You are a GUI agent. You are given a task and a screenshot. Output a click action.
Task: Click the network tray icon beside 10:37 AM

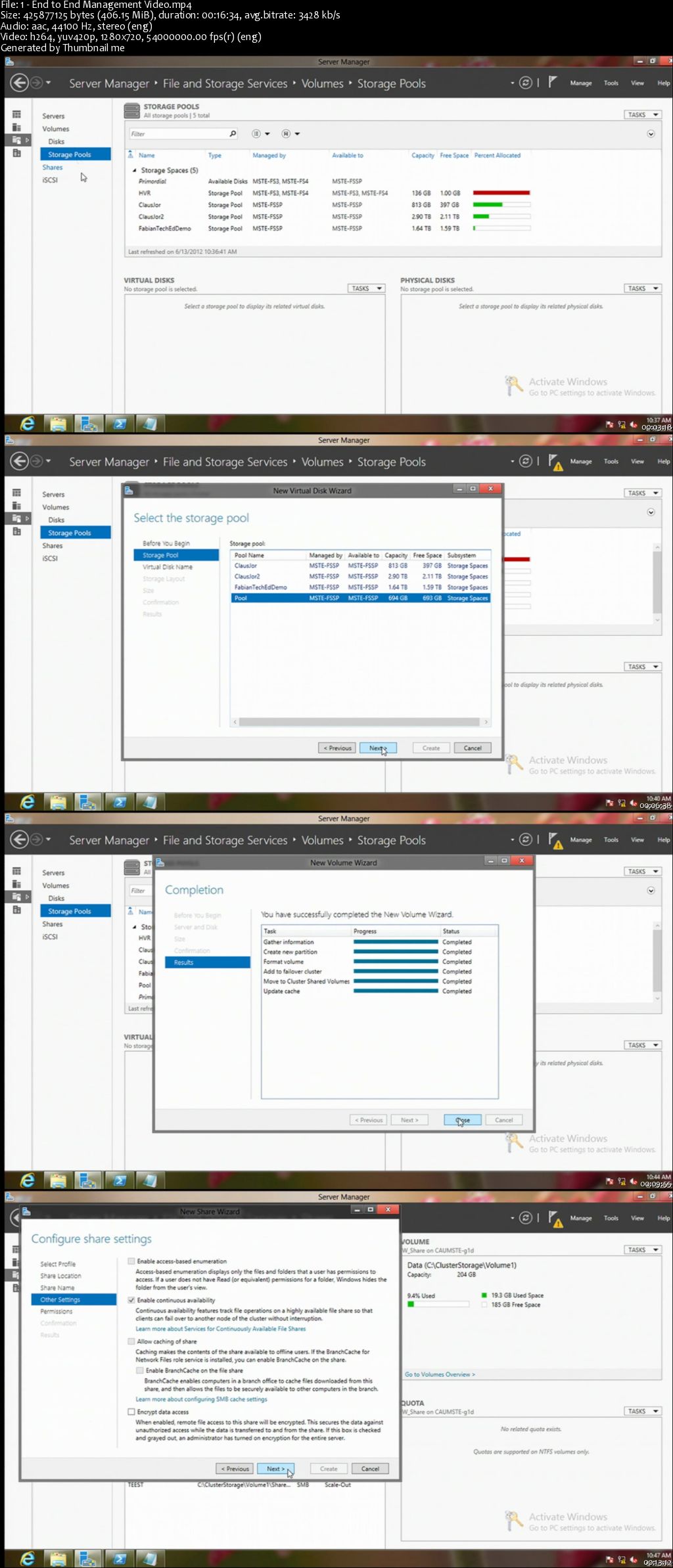click(622, 425)
